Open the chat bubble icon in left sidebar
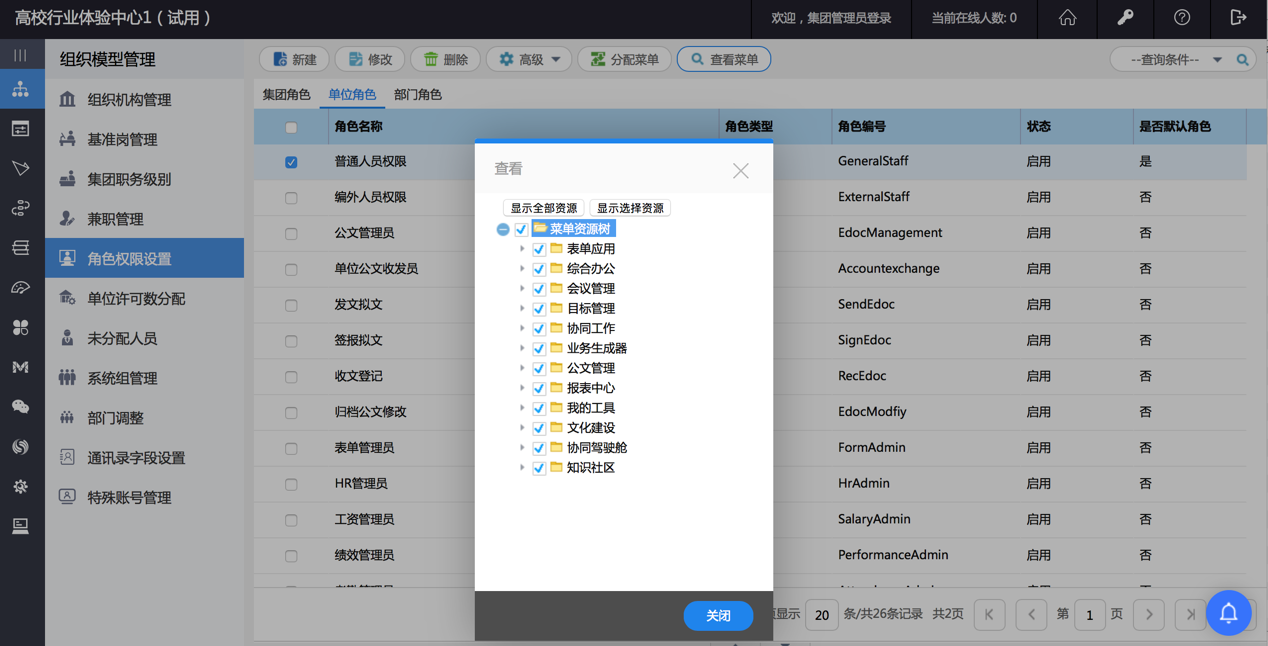This screenshot has height=646, width=1268. [x=20, y=406]
